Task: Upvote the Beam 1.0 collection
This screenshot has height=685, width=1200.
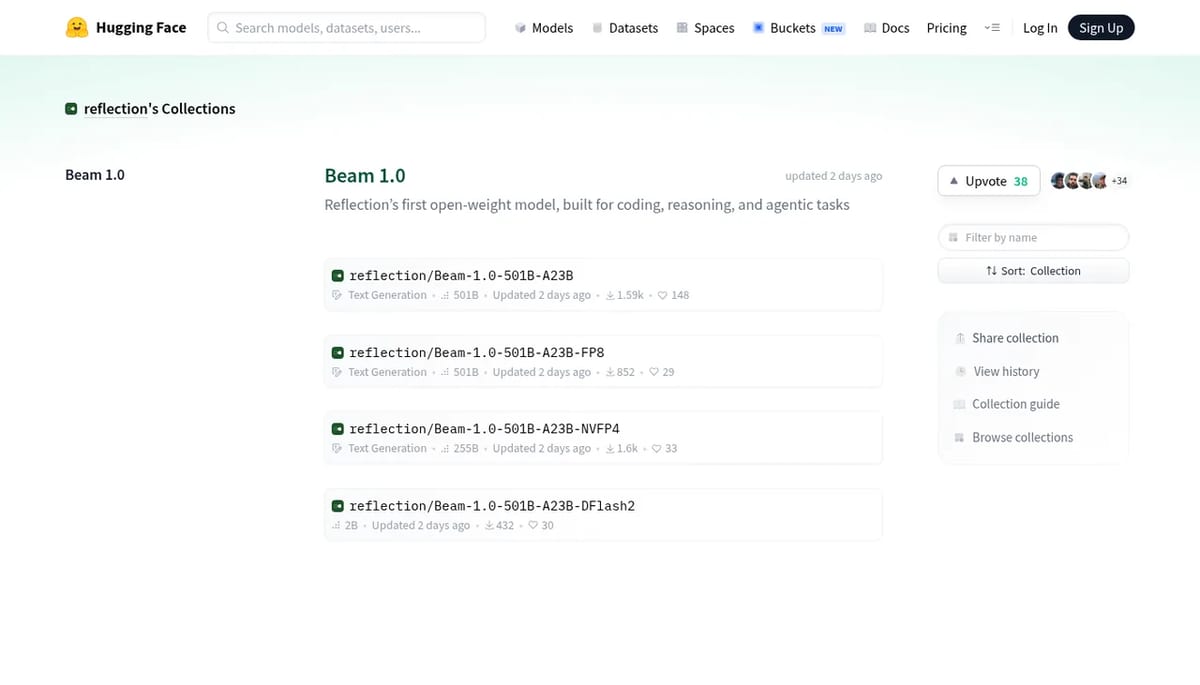Action: (x=989, y=181)
